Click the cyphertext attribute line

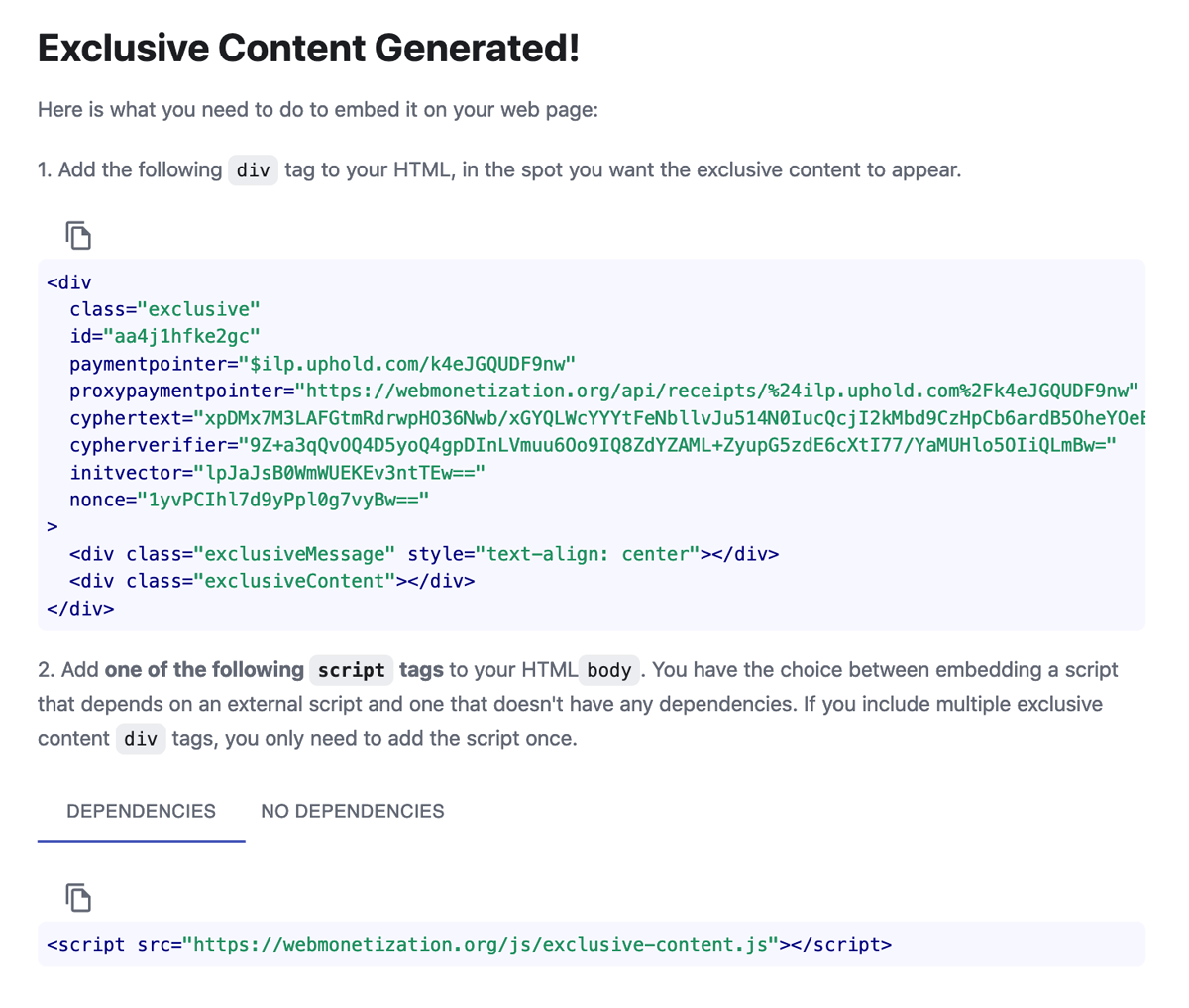607,418
